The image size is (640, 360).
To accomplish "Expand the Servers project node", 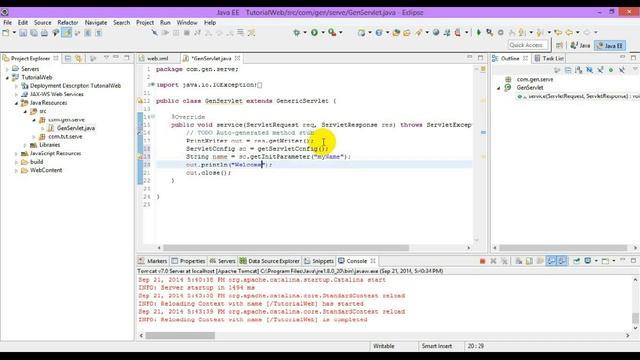I will pyautogui.click(x=7, y=69).
